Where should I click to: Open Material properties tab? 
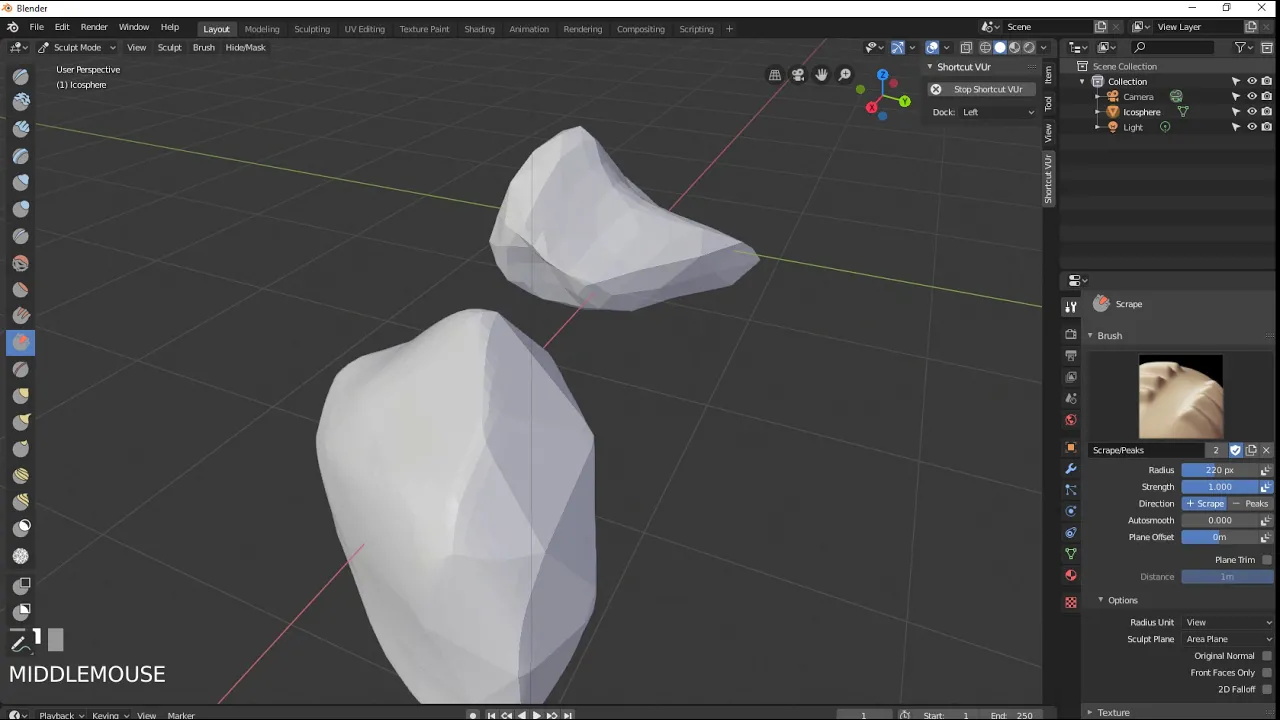click(1071, 575)
